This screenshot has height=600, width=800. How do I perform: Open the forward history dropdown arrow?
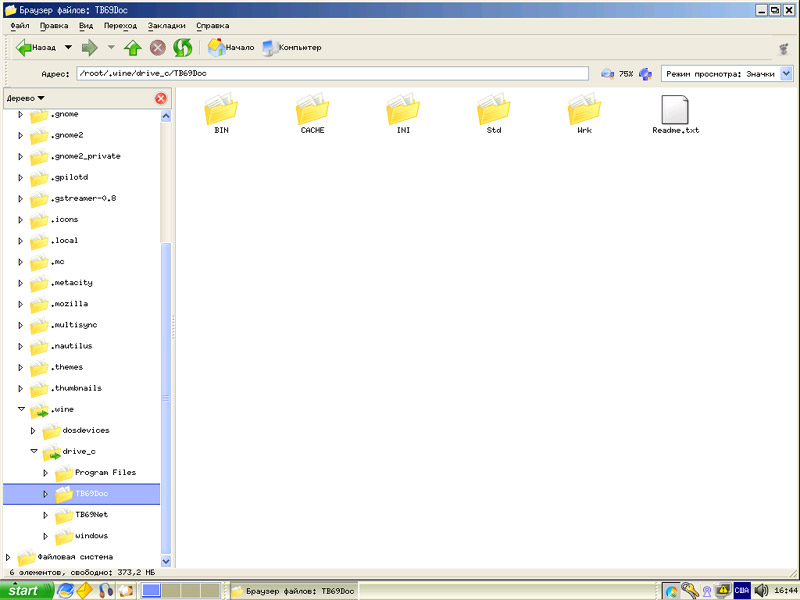click(x=111, y=47)
